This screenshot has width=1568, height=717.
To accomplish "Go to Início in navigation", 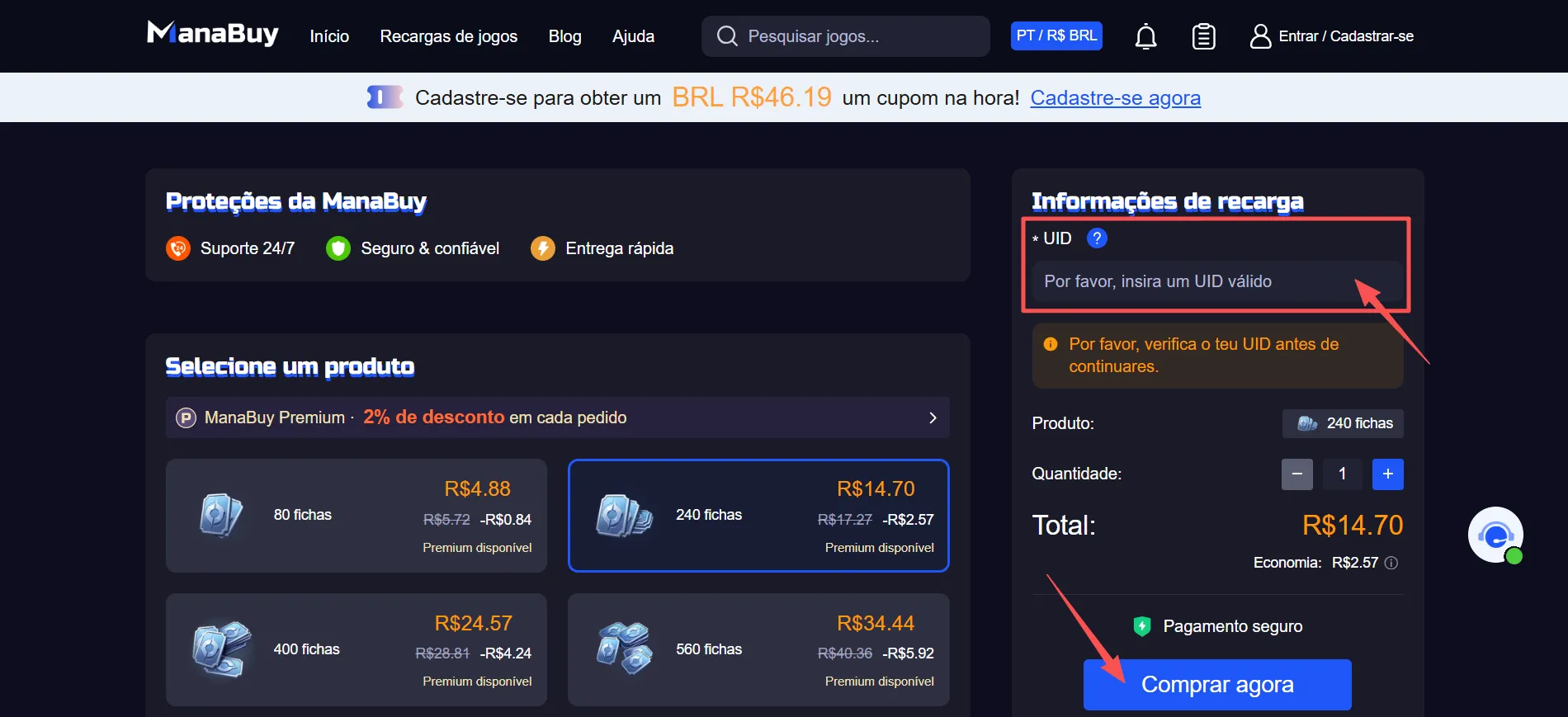I will tap(329, 36).
